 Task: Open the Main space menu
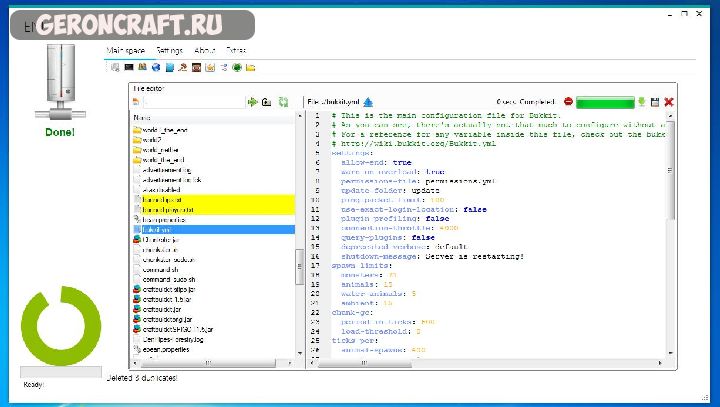(126, 50)
